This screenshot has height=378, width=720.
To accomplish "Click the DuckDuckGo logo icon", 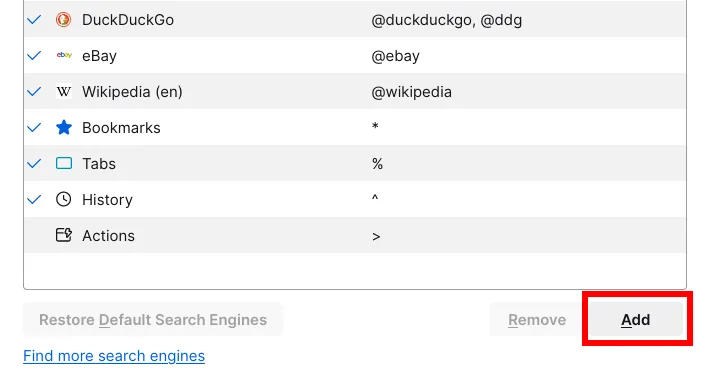I will click(63, 20).
